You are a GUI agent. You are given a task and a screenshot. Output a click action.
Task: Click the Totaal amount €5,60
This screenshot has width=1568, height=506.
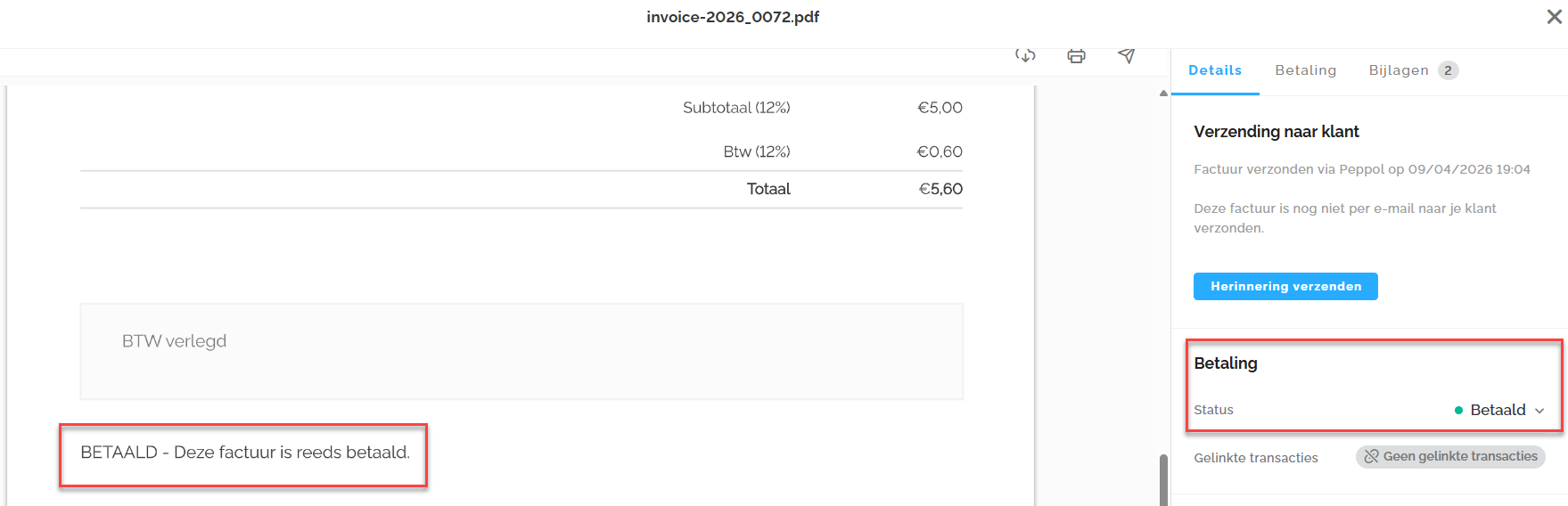click(940, 189)
